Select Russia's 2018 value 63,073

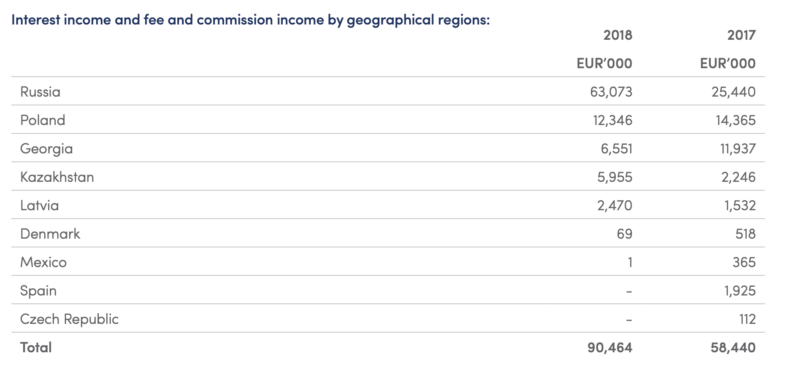[611, 92]
